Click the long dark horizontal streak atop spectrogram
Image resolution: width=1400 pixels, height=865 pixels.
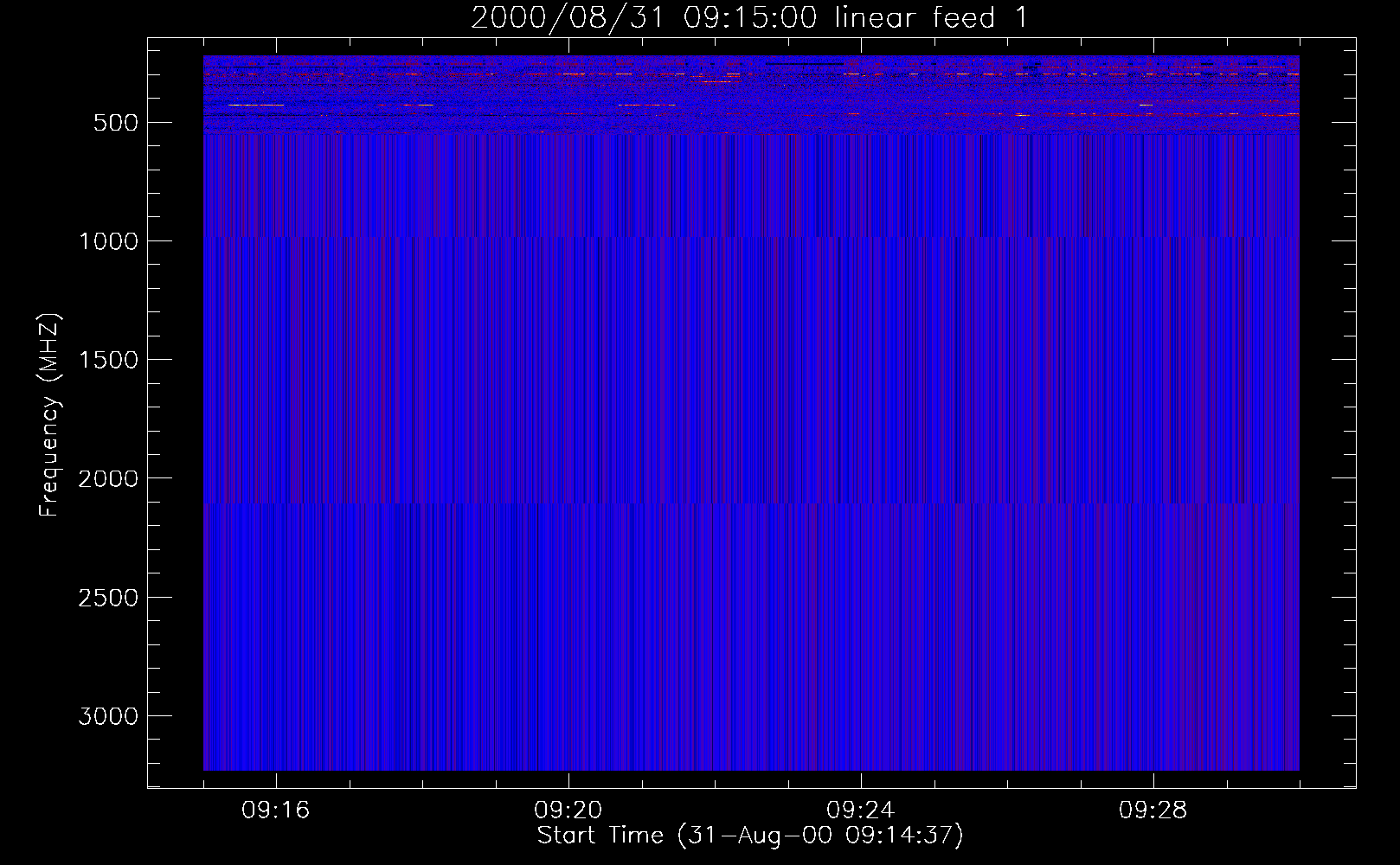805,64
